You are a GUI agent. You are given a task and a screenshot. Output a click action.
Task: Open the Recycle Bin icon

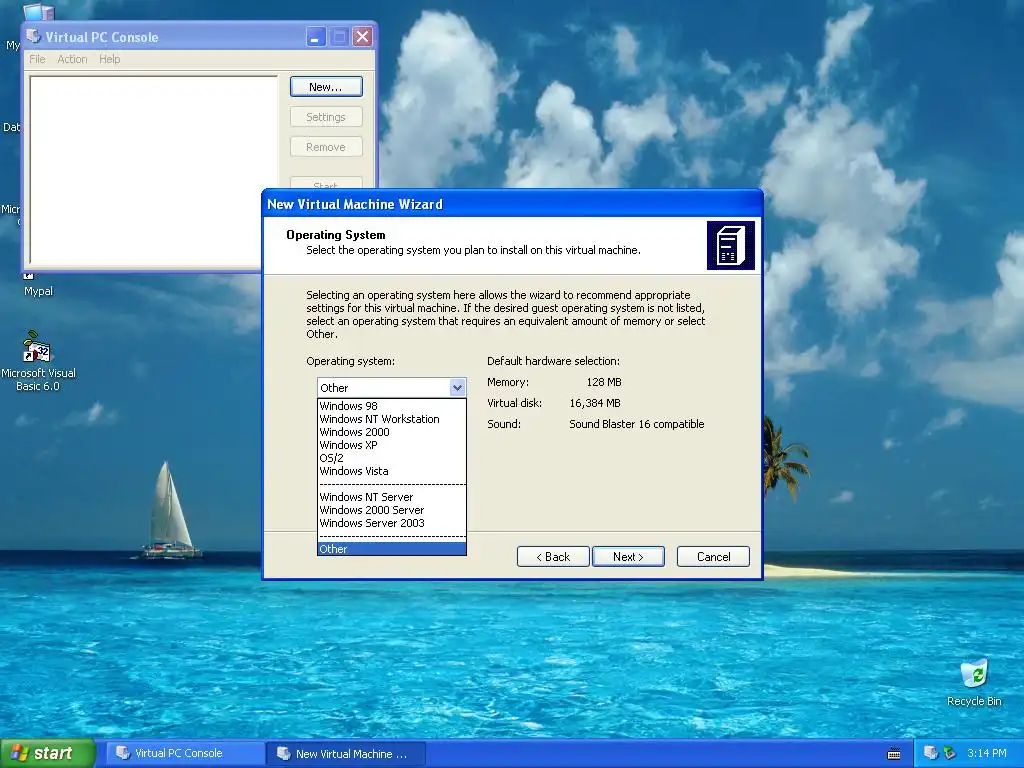point(974,683)
